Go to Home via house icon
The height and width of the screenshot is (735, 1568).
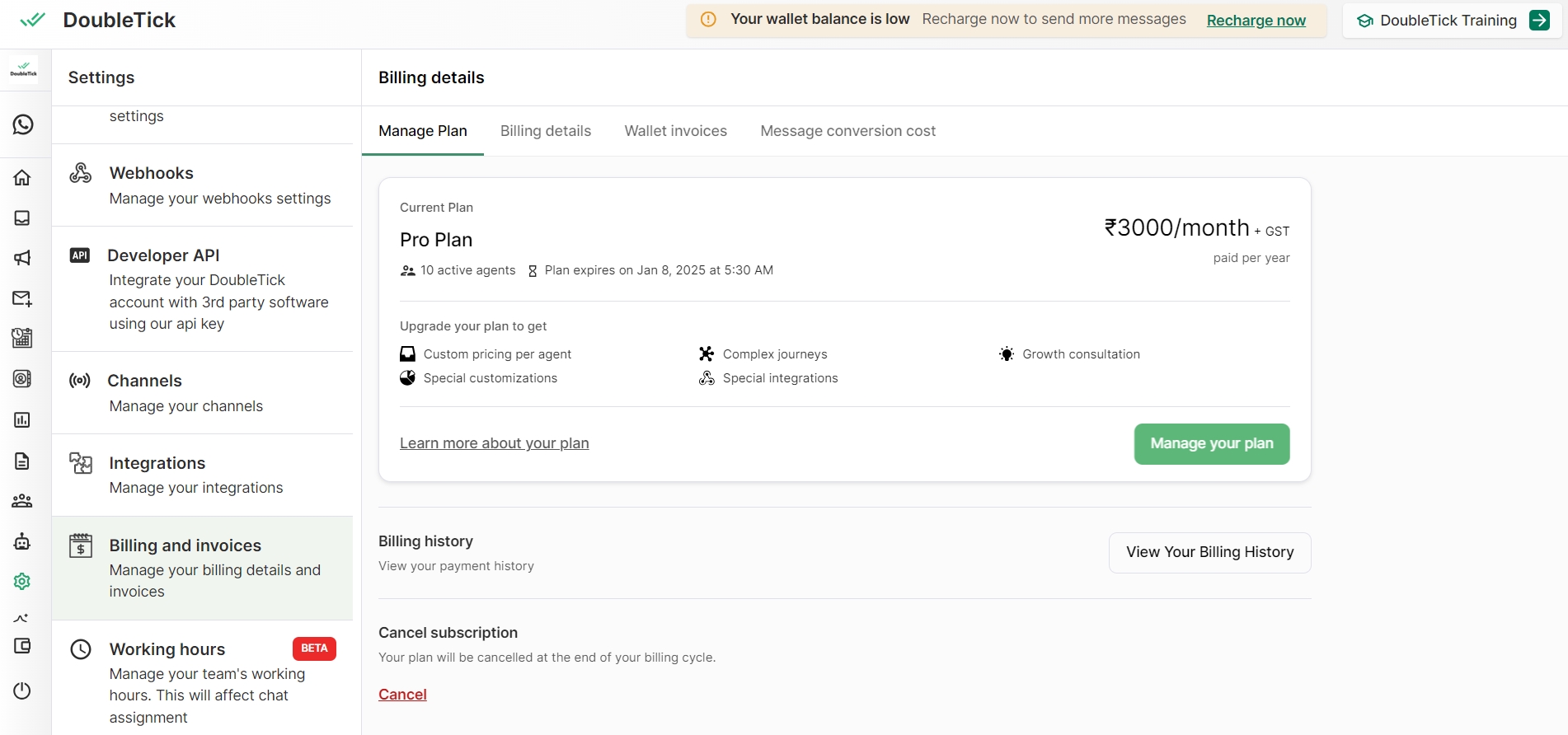22,178
